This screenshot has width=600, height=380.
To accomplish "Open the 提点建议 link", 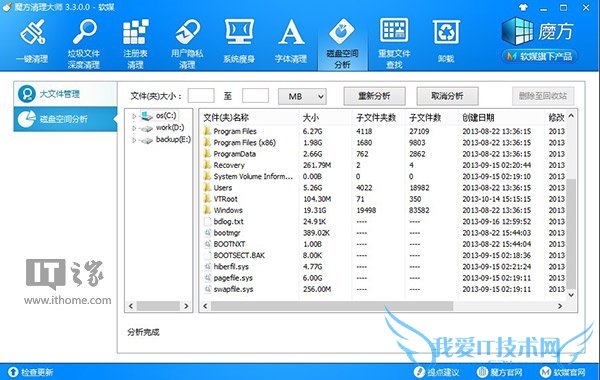I will tap(436, 372).
